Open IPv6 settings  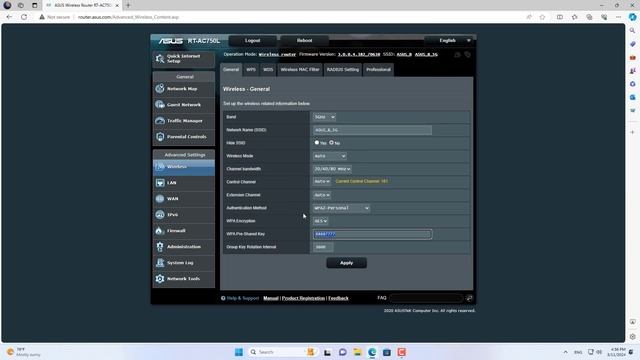[184, 215]
